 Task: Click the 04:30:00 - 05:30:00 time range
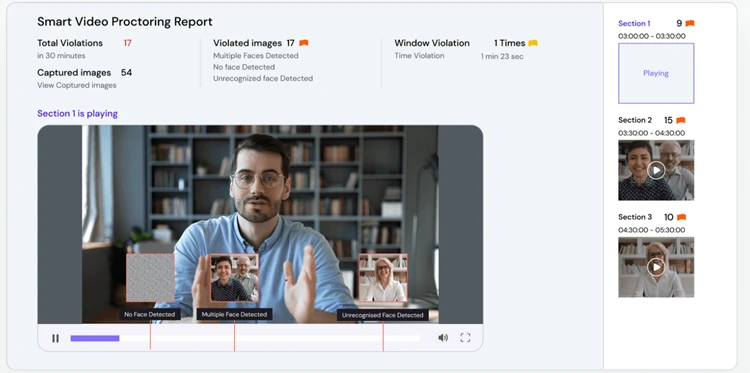(x=651, y=230)
